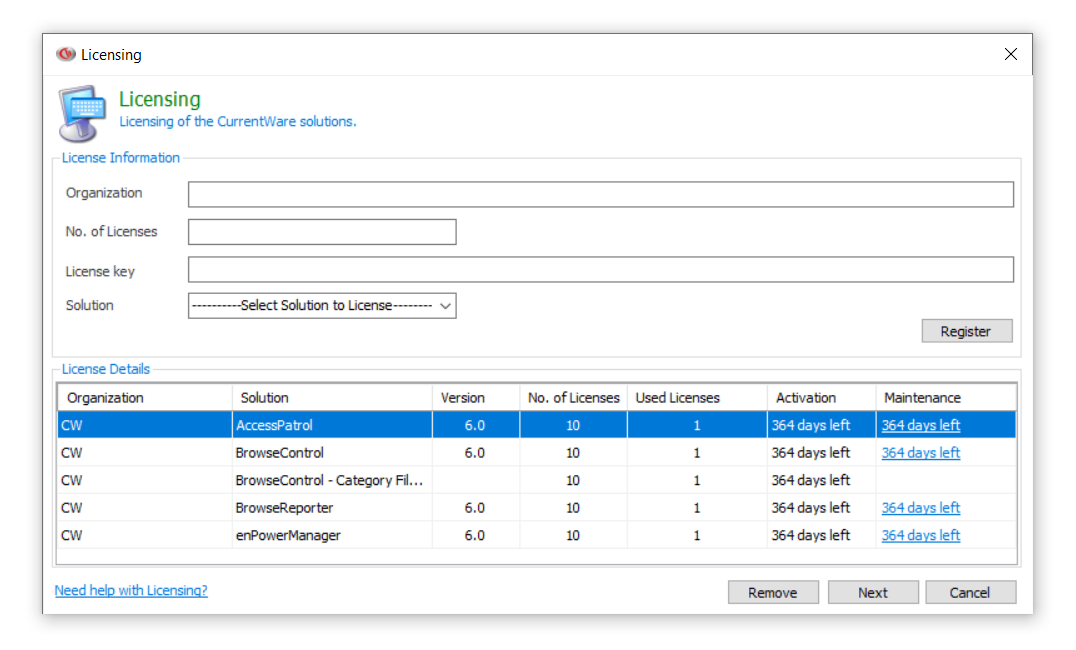Click the Licensing computer monitor icon
1076x650 pixels.
[82, 113]
